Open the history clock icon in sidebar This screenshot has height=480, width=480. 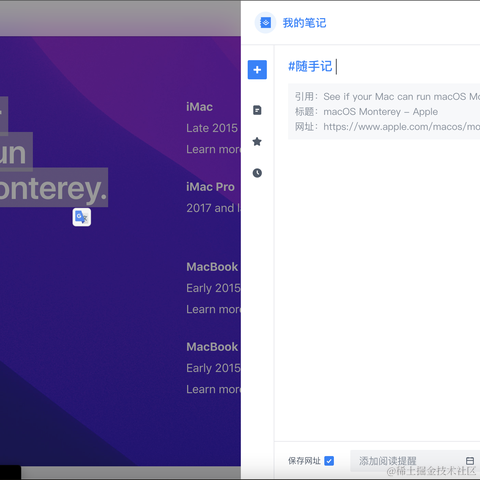point(257,173)
